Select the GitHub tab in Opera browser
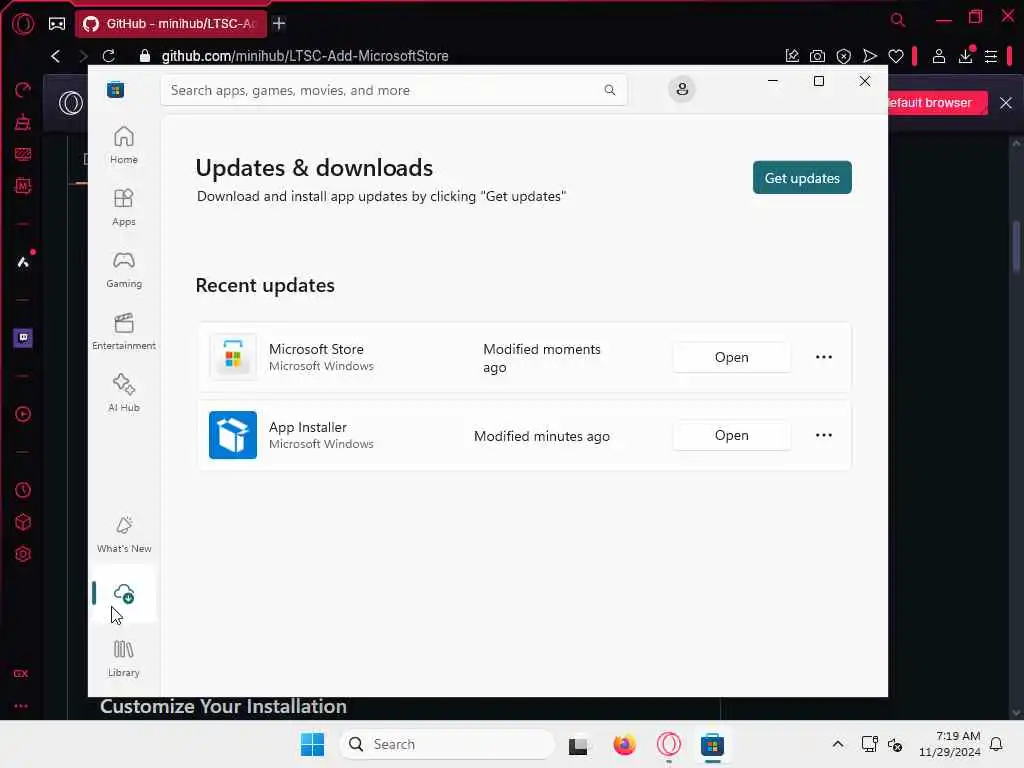Viewport: 1024px width, 768px height. coord(171,24)
